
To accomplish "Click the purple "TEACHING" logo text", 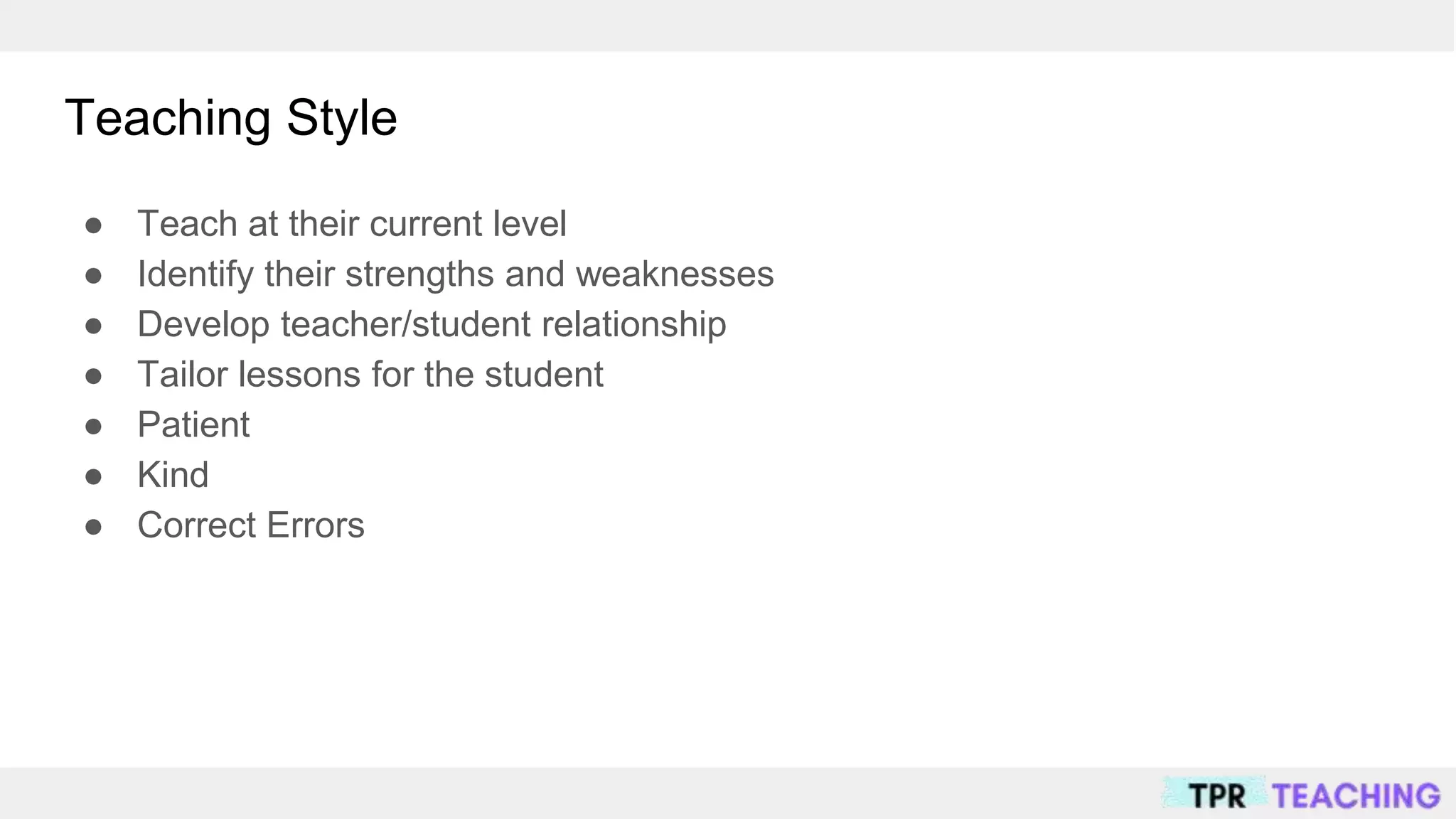I will 1356,796.
